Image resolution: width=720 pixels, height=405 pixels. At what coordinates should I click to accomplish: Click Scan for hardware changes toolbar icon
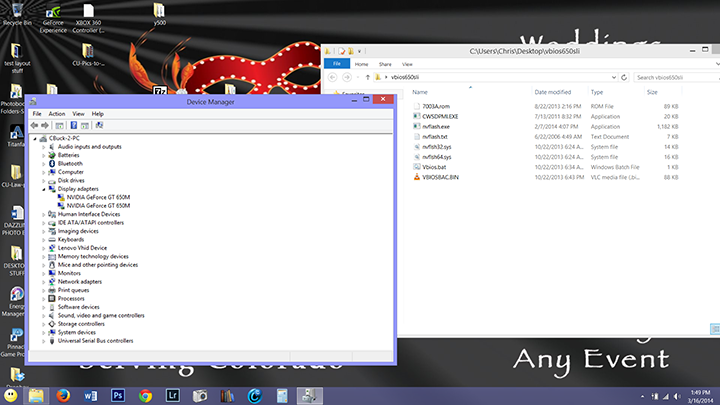pos(99,125)
